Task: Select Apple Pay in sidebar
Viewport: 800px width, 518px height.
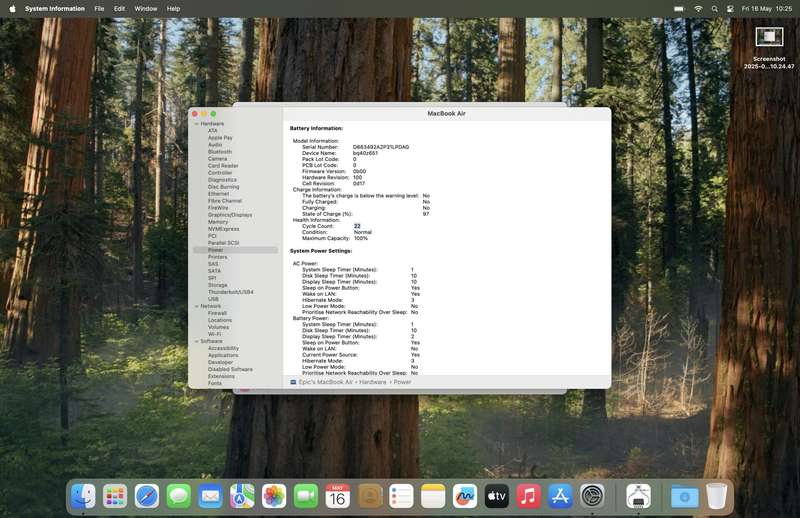Action: [x=220, y=138]
